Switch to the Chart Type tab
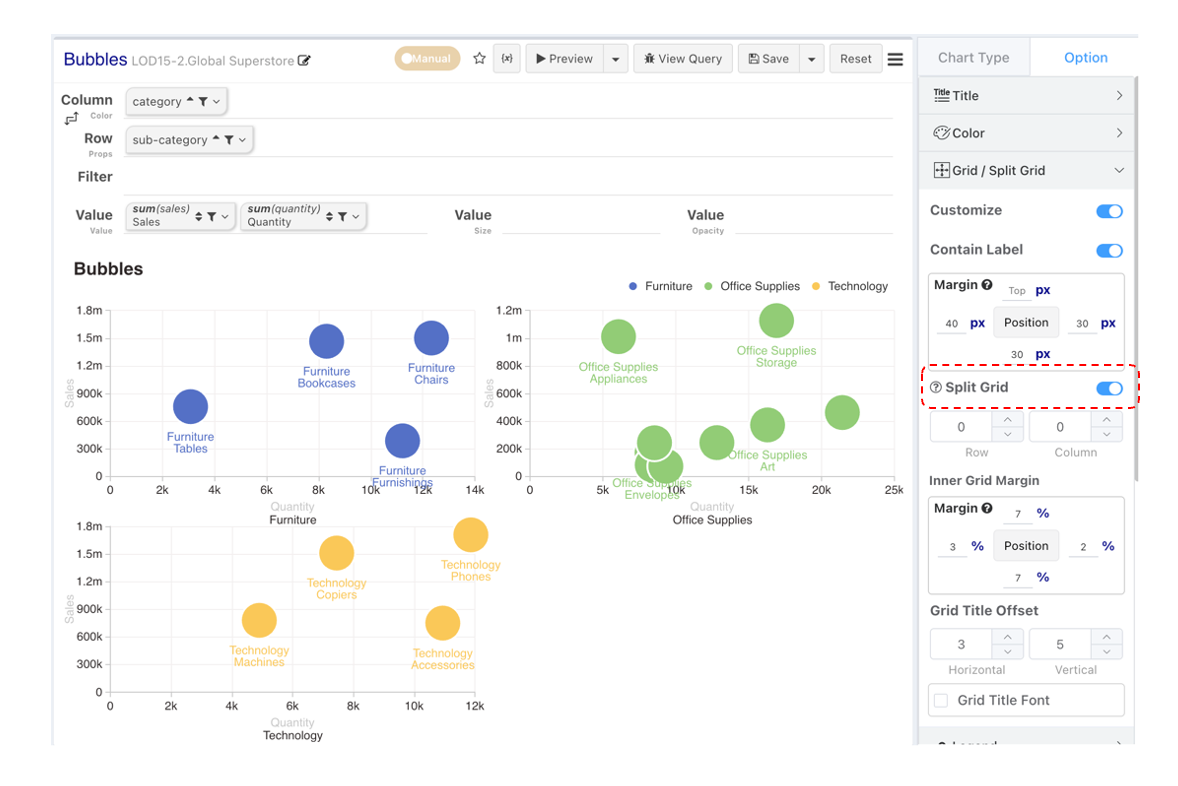Viewport: 1178px width, 786px height. click(974, 57)
